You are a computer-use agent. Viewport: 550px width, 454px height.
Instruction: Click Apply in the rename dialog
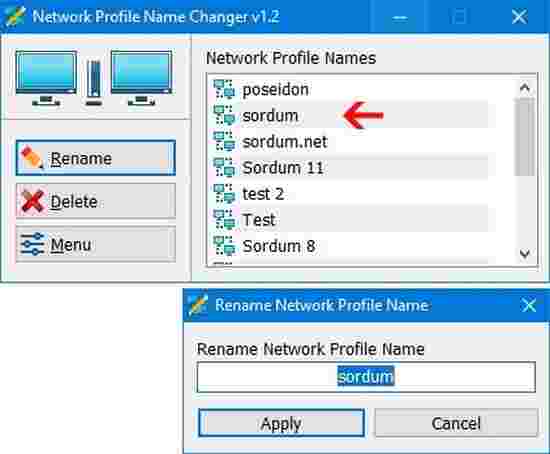(x=281, y=423)
